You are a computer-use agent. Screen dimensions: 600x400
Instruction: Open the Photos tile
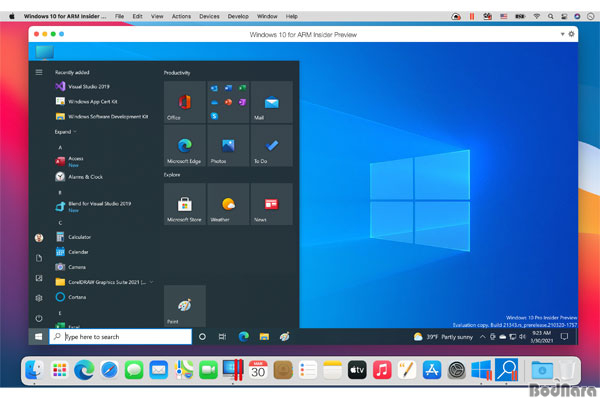[x=228, y=145]
